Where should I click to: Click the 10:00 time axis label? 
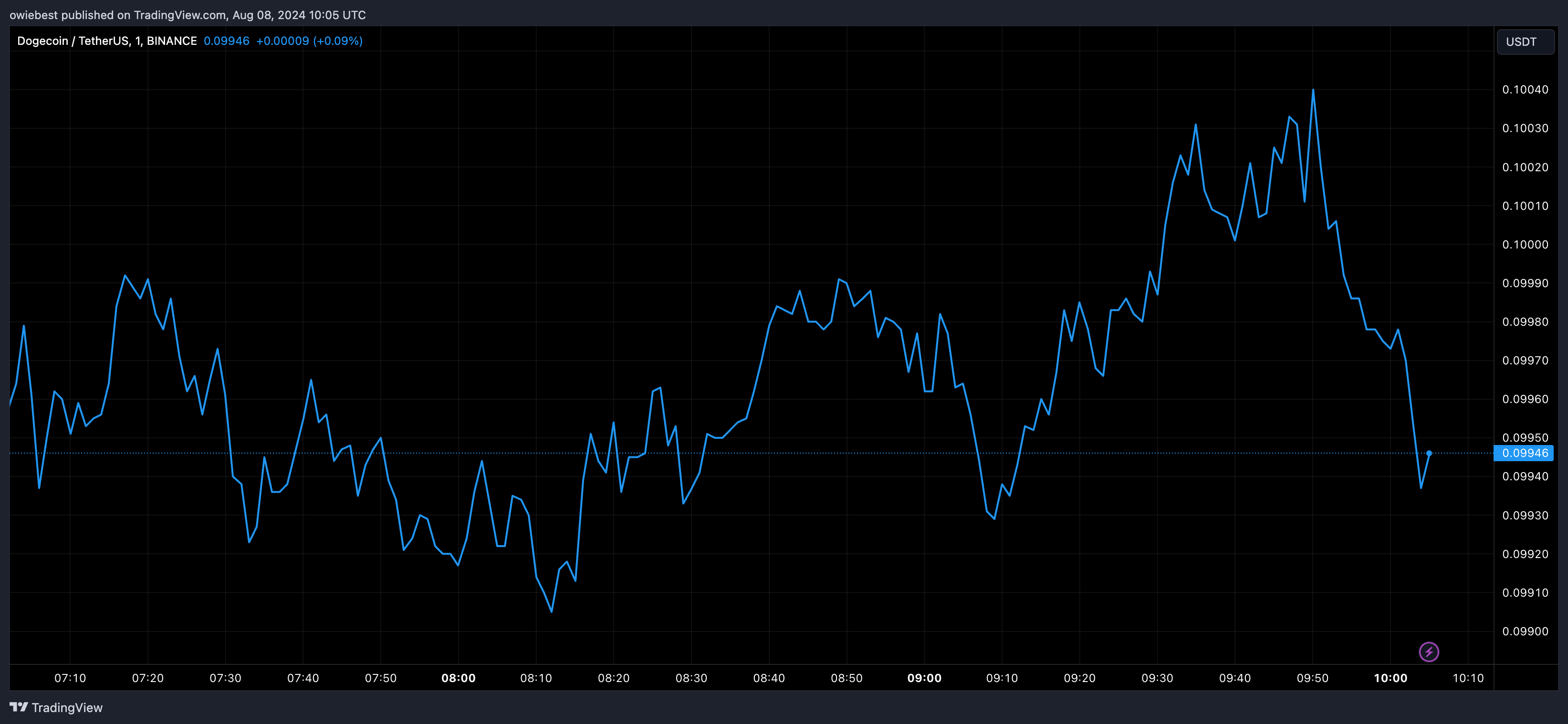coord(1390,678)
